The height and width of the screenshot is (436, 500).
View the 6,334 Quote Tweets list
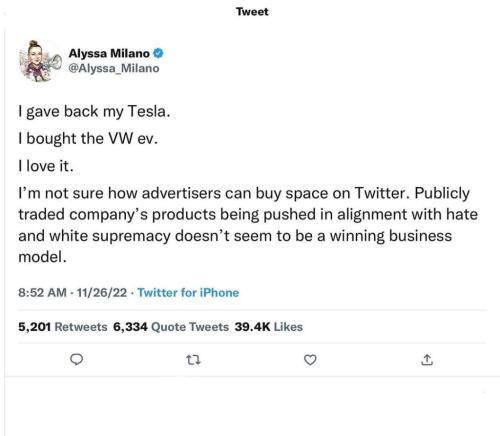pos(171,327)
